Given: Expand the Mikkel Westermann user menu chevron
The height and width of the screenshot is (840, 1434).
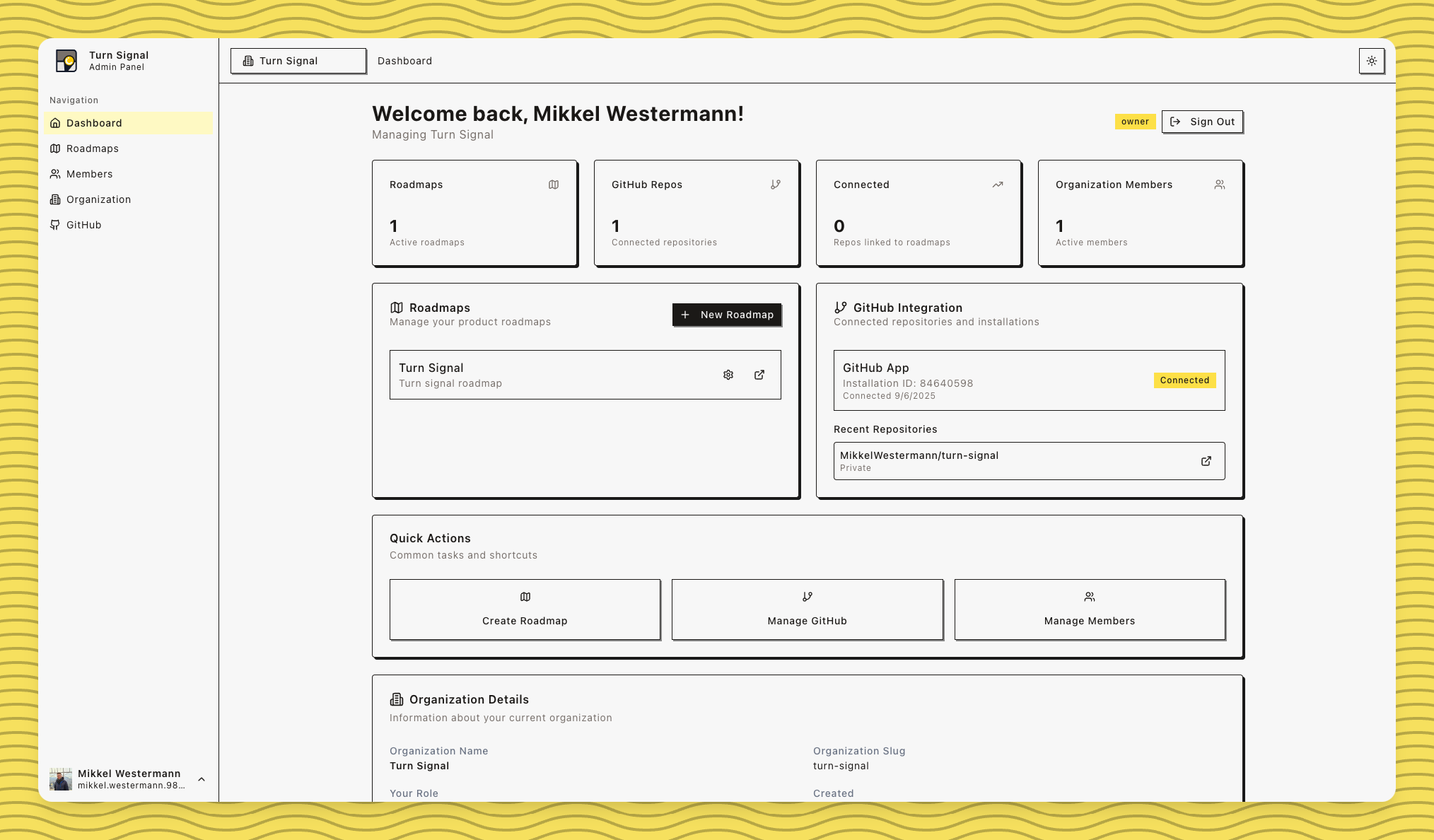Looking at the screenshot, I should click(202, 779).
